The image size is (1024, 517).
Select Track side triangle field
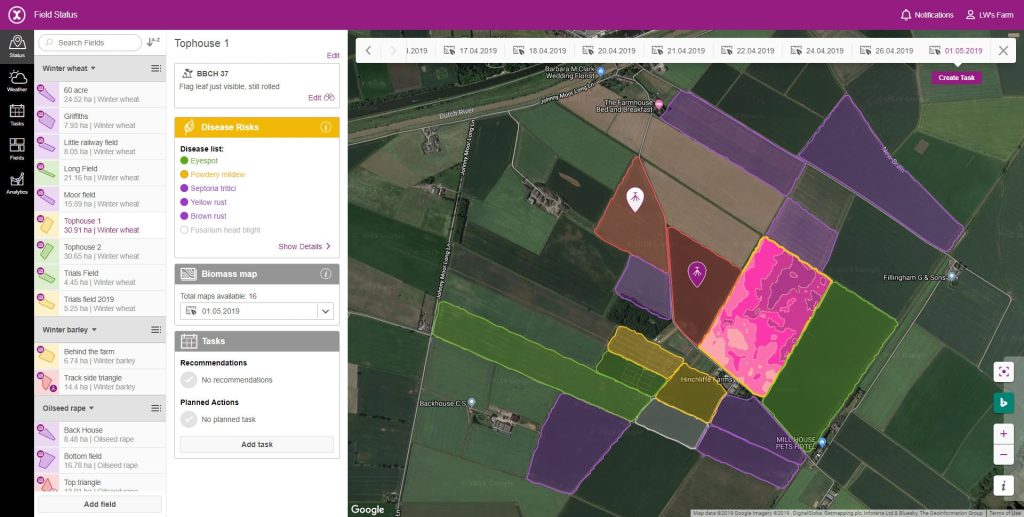100,382
